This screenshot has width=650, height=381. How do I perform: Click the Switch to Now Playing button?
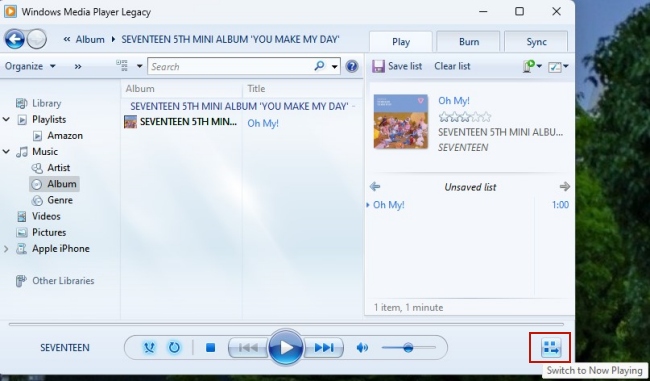tap(551, 347)
